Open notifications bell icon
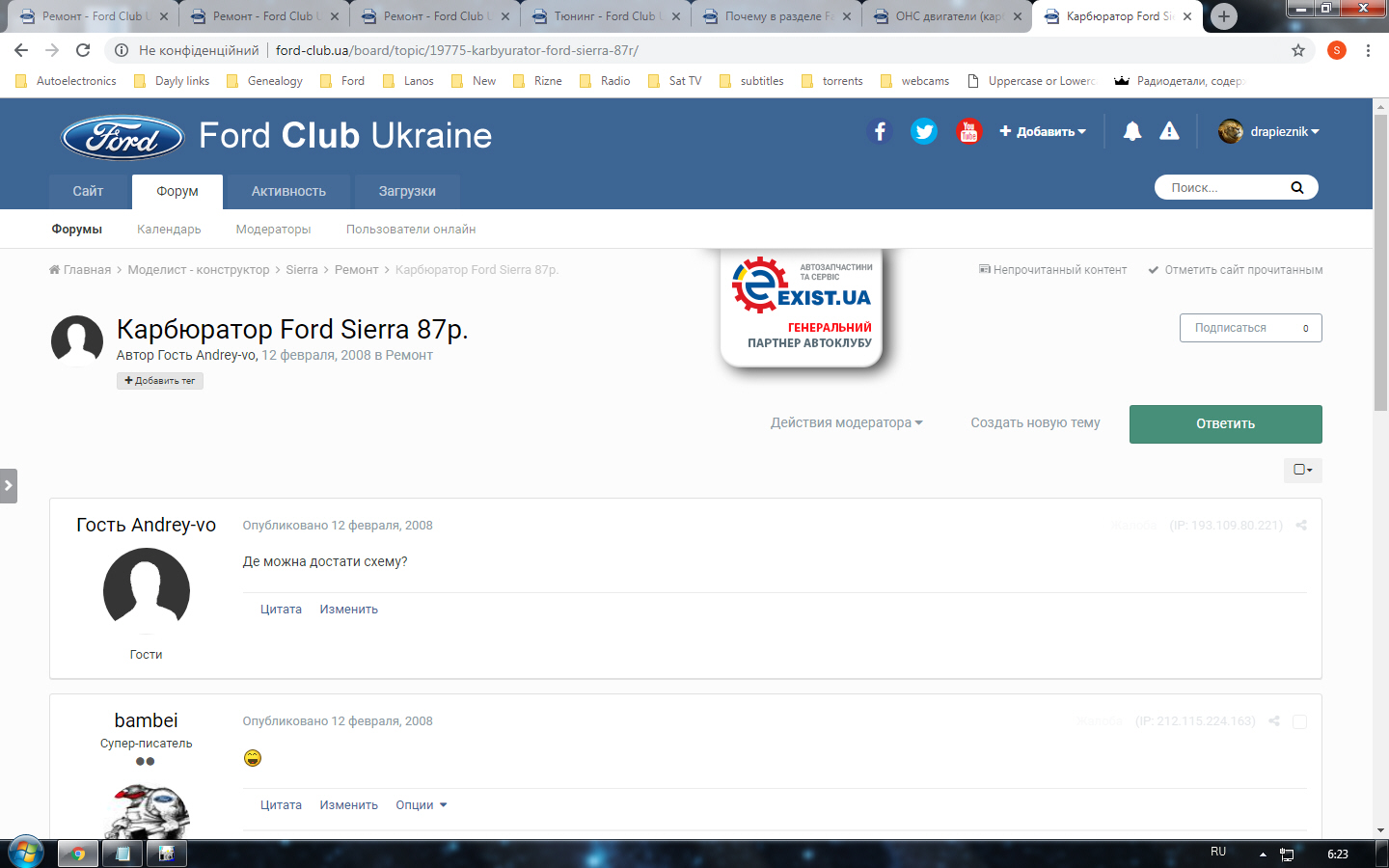Screen dimensions: 1389x868 click(x=1132, y=131)
